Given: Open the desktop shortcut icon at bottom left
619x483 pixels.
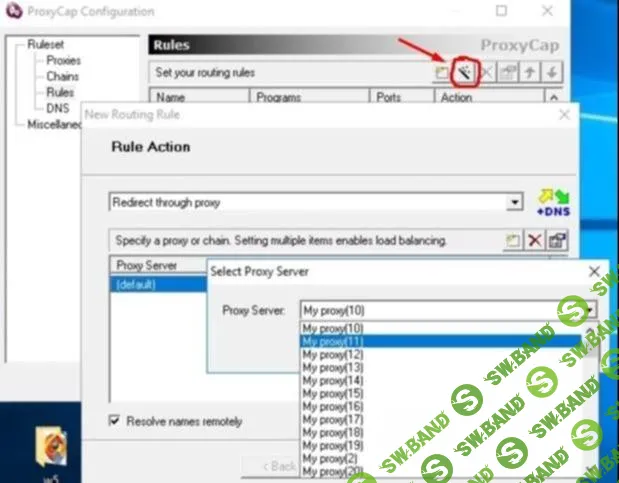Looking at the screenshot, I should 50,445.
